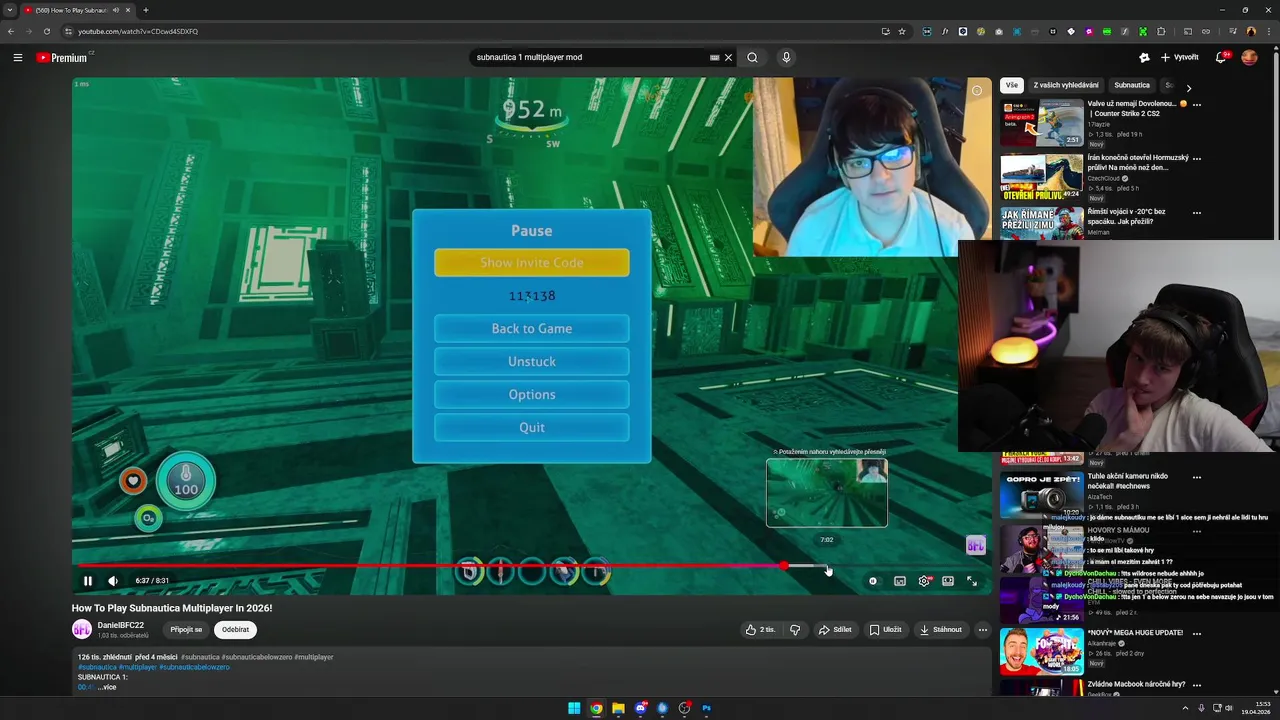Screen dimensions: 1280x720
Task: Pause the YouTube video
Action: [88, 581]
